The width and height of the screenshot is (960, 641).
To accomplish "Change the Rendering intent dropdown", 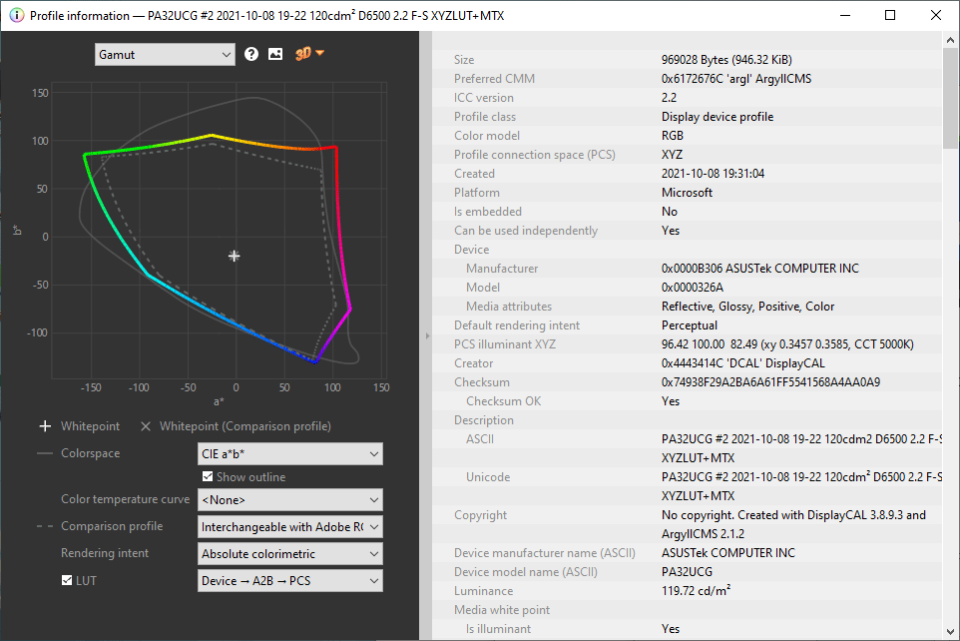I will 290,553.
